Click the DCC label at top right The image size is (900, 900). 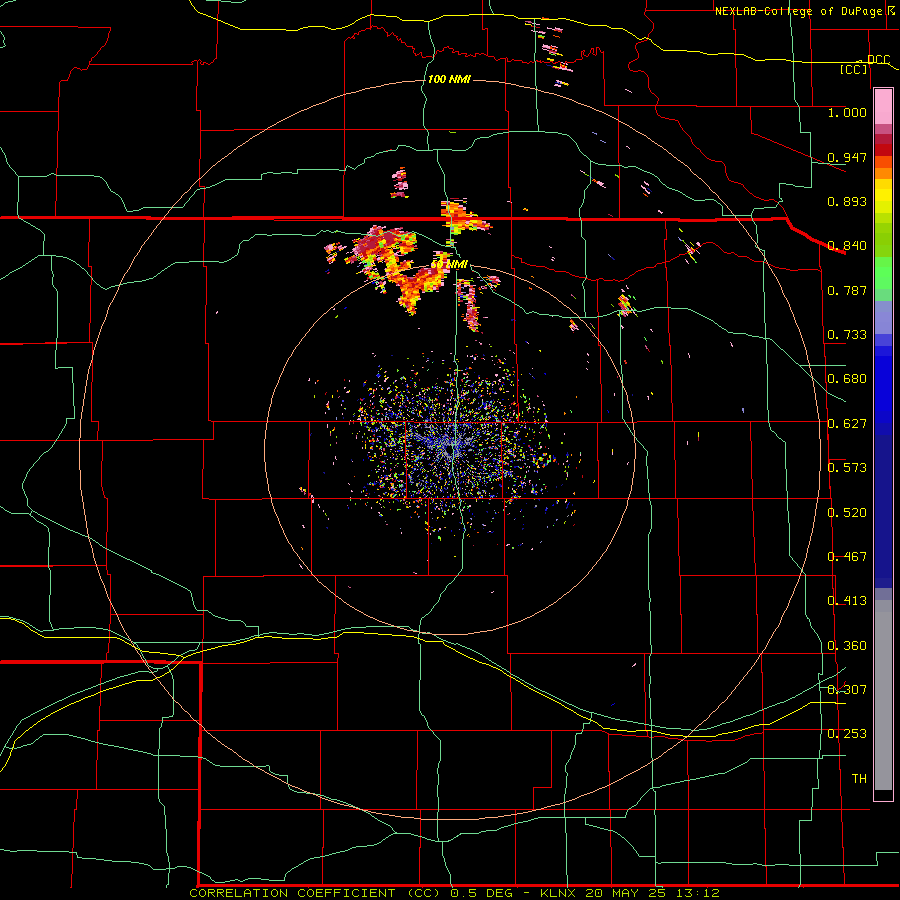click(878, 59)
